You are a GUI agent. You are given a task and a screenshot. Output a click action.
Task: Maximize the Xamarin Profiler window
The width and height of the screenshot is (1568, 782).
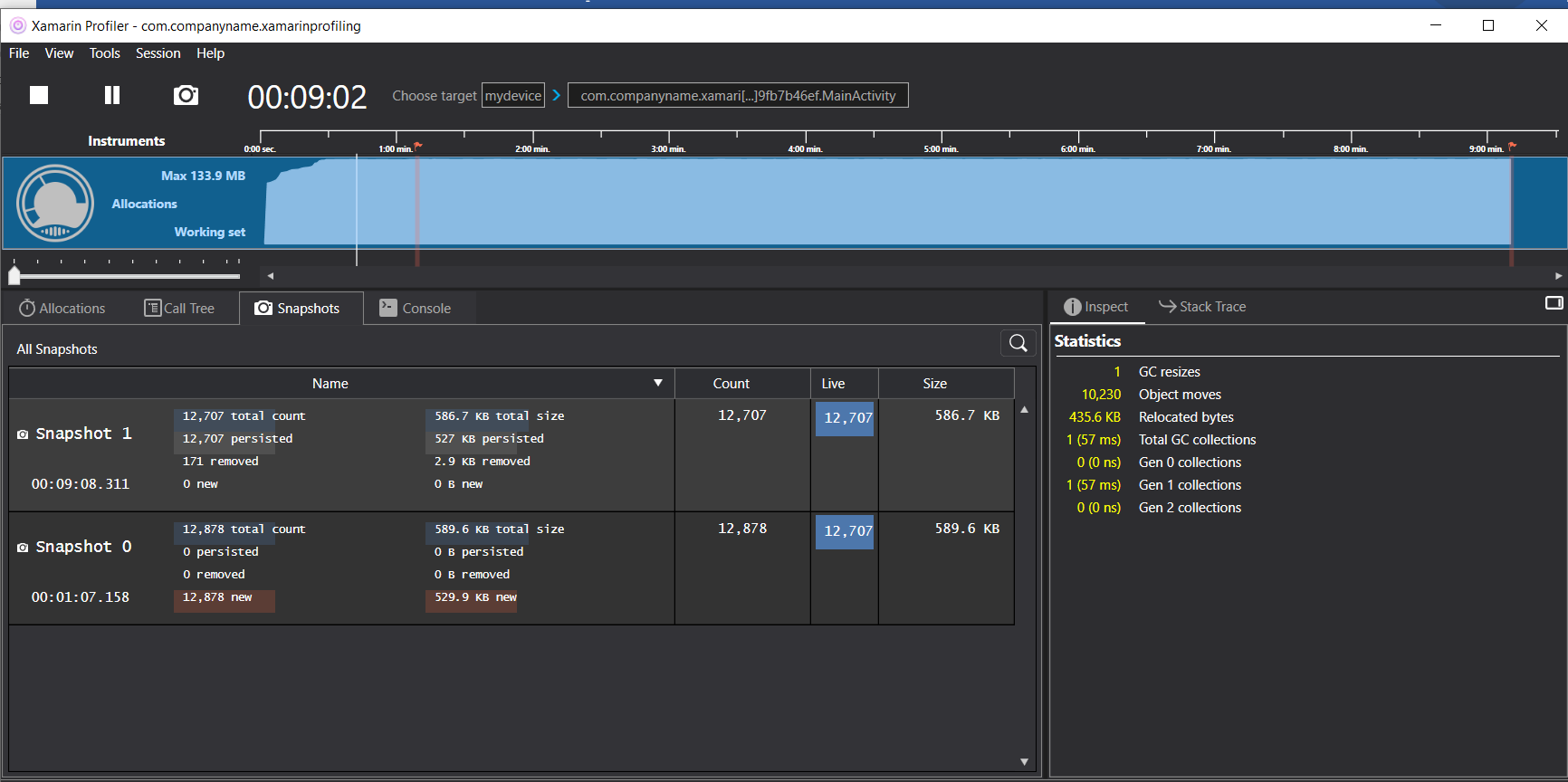coord(1488,25)
